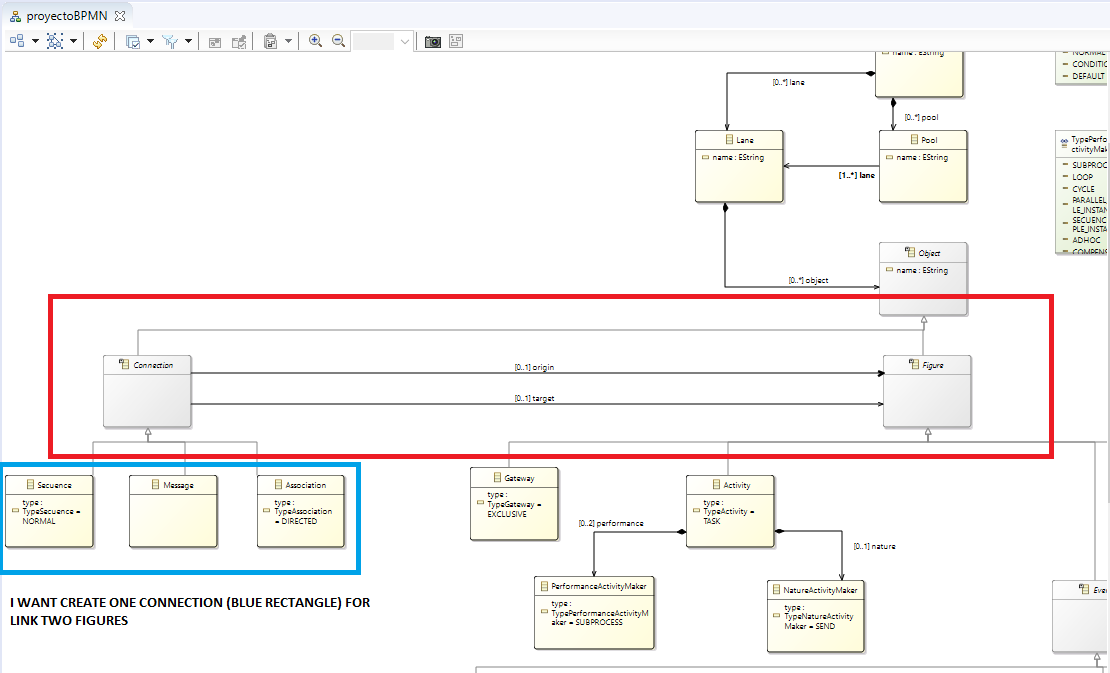Click the grayed Hide Element toolbar icon
The height and width of the screenshot is (673, 1110).
(x=214, y=42)
